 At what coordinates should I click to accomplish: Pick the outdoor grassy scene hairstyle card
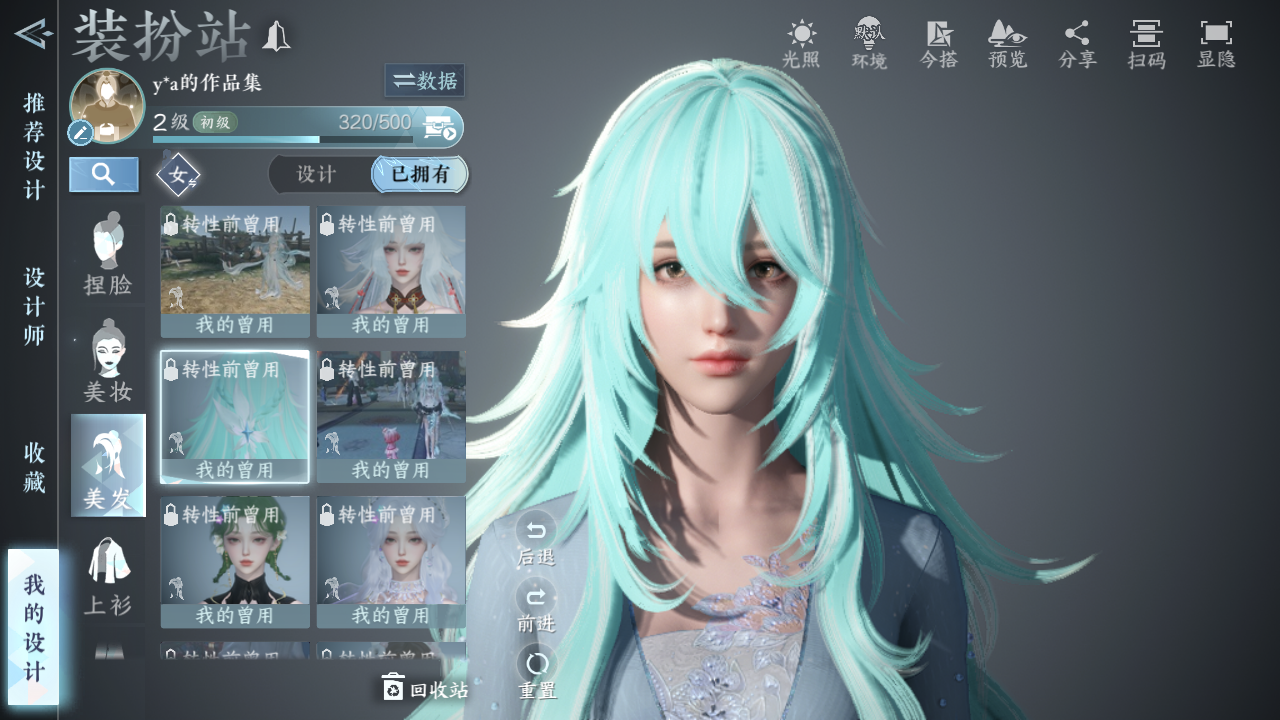pos(235,272)
